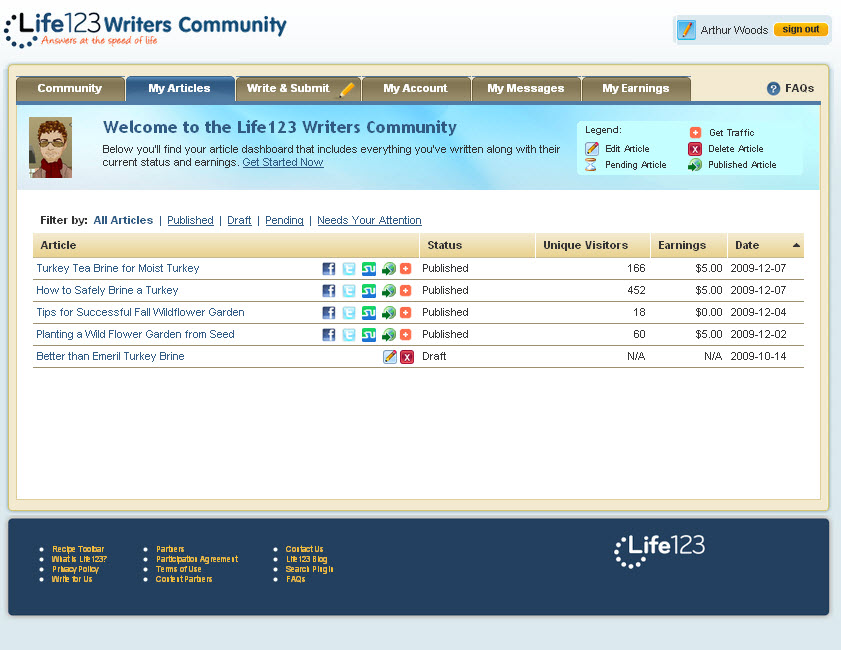Open published article icon for Turkey Tea Brine
This screenshot has height=650, width=841.
(x=388, y=269)
